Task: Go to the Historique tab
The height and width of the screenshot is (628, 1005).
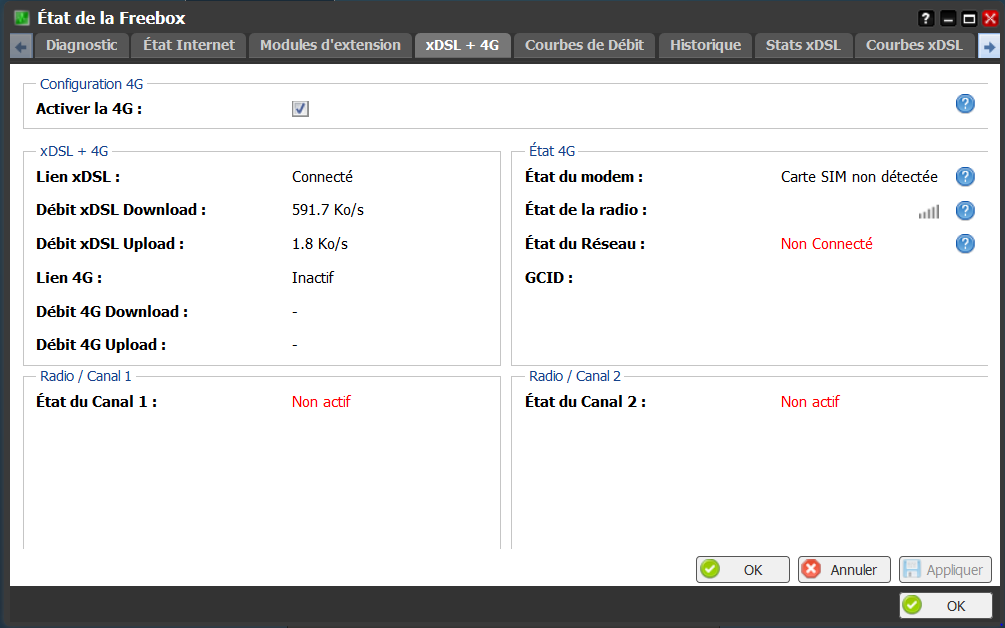Action: [705, 45]
